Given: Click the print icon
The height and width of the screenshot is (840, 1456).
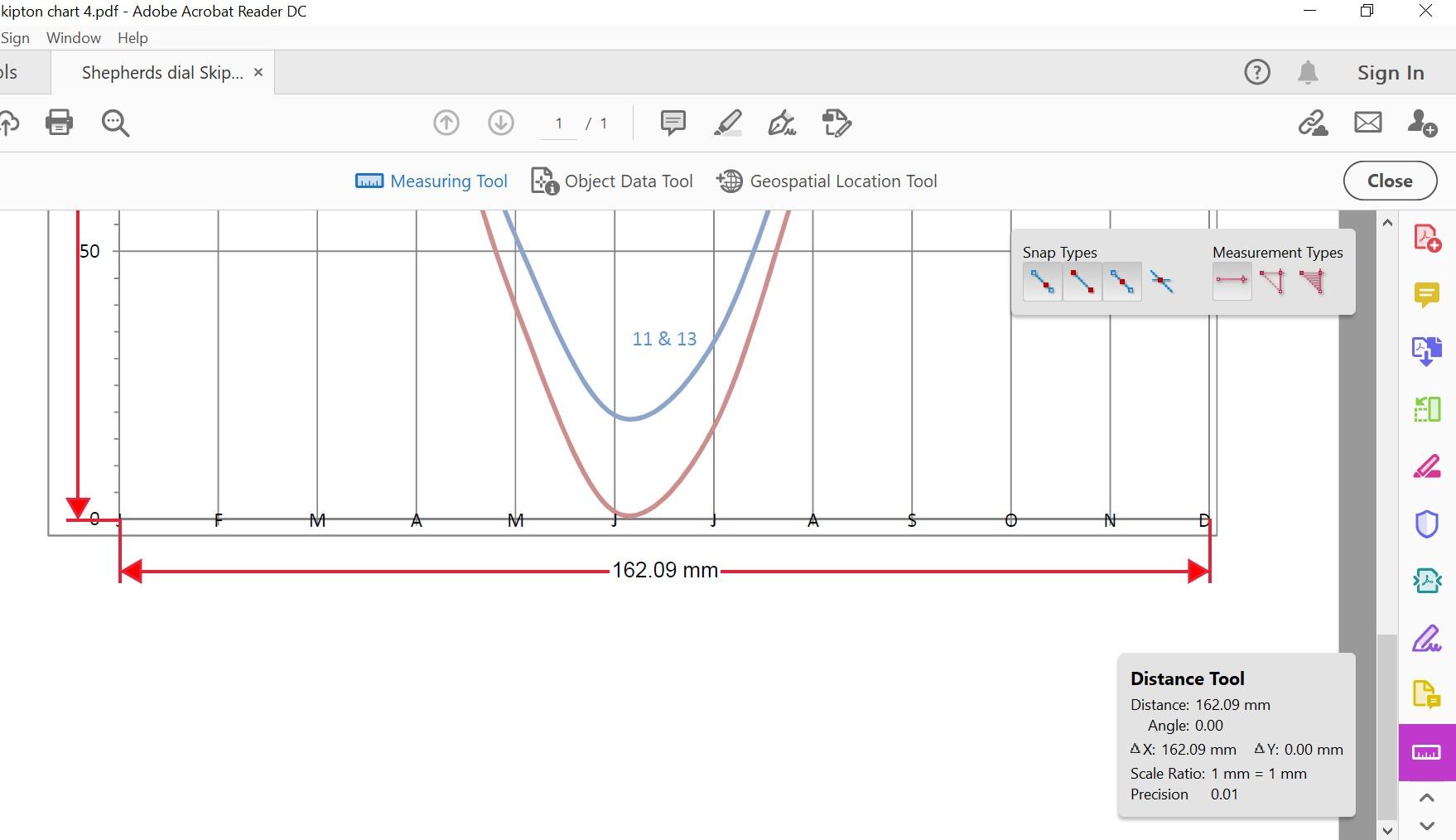Looking at the screenshot, I should coord(59,123).
